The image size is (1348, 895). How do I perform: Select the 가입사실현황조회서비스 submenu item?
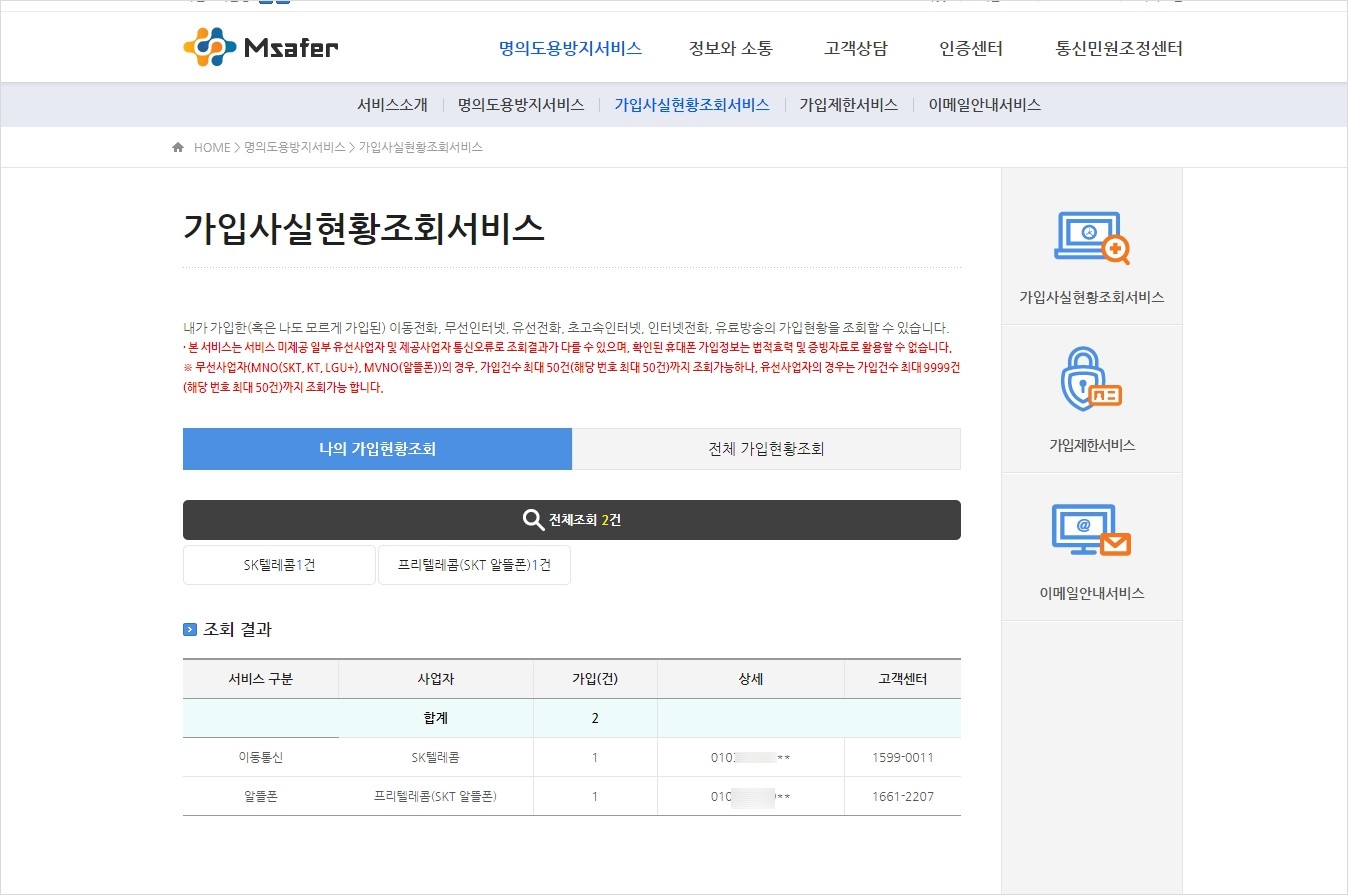[692, 104]
